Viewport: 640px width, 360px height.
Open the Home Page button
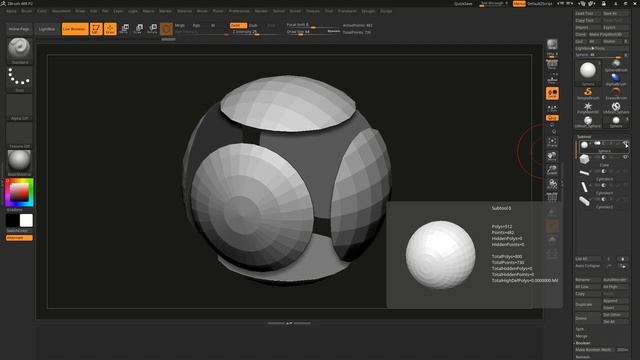(x=19, y=29)
